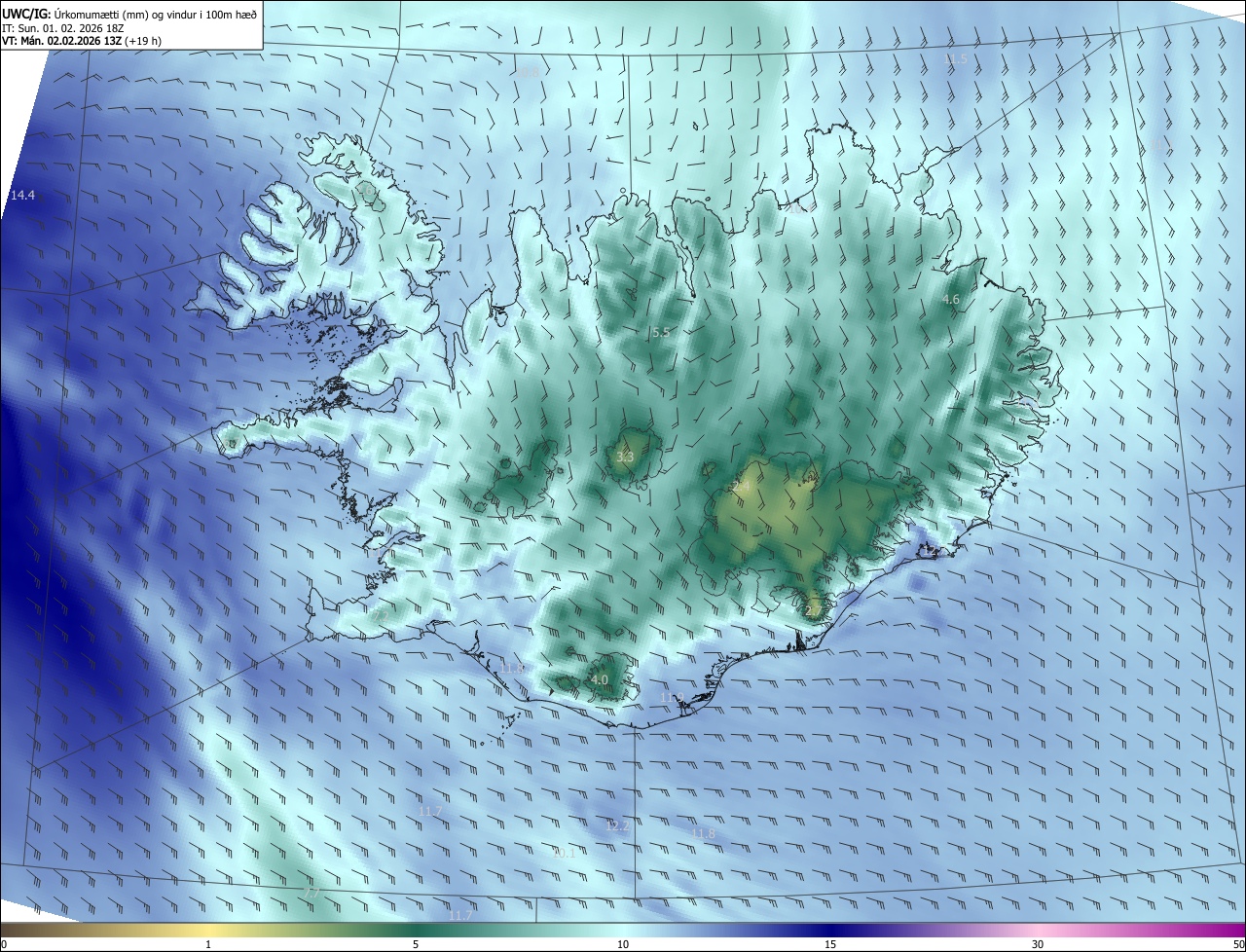
Task: Click the 10.8 value north of Westfjords
Action: point(528,73)
